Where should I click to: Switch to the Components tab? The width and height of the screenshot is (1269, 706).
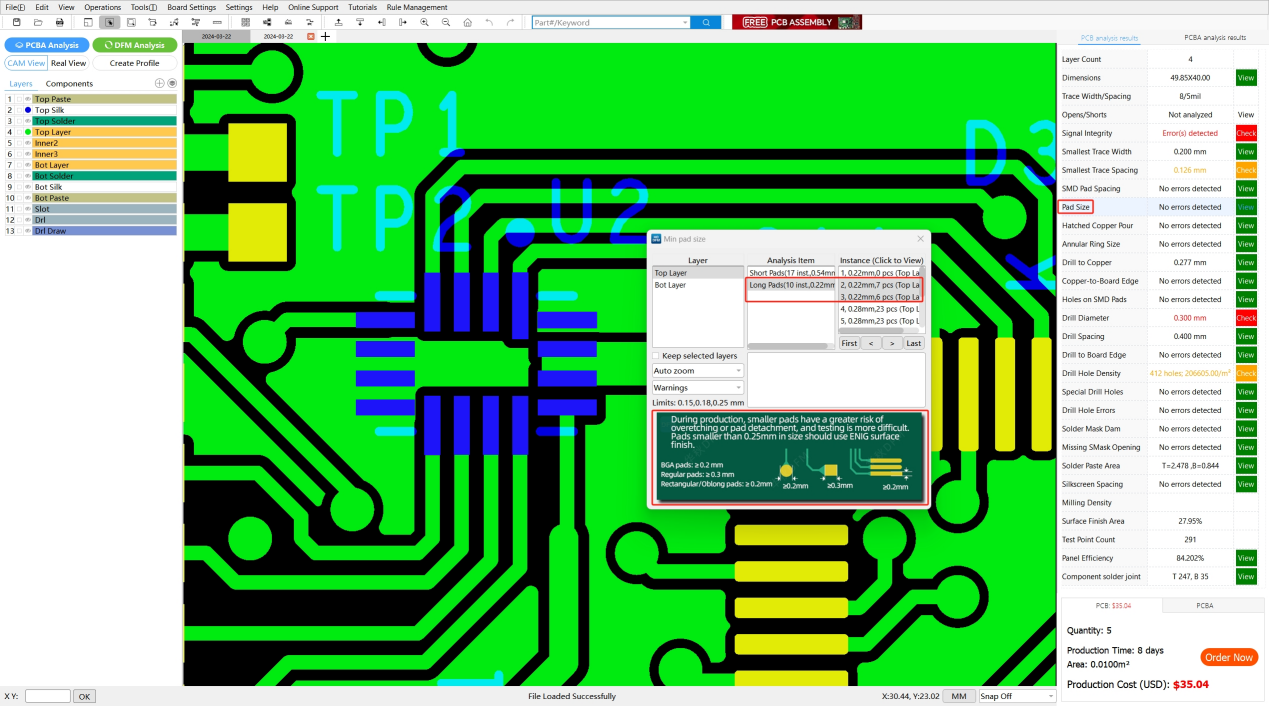pyautogui.click(x=69, y=84)
